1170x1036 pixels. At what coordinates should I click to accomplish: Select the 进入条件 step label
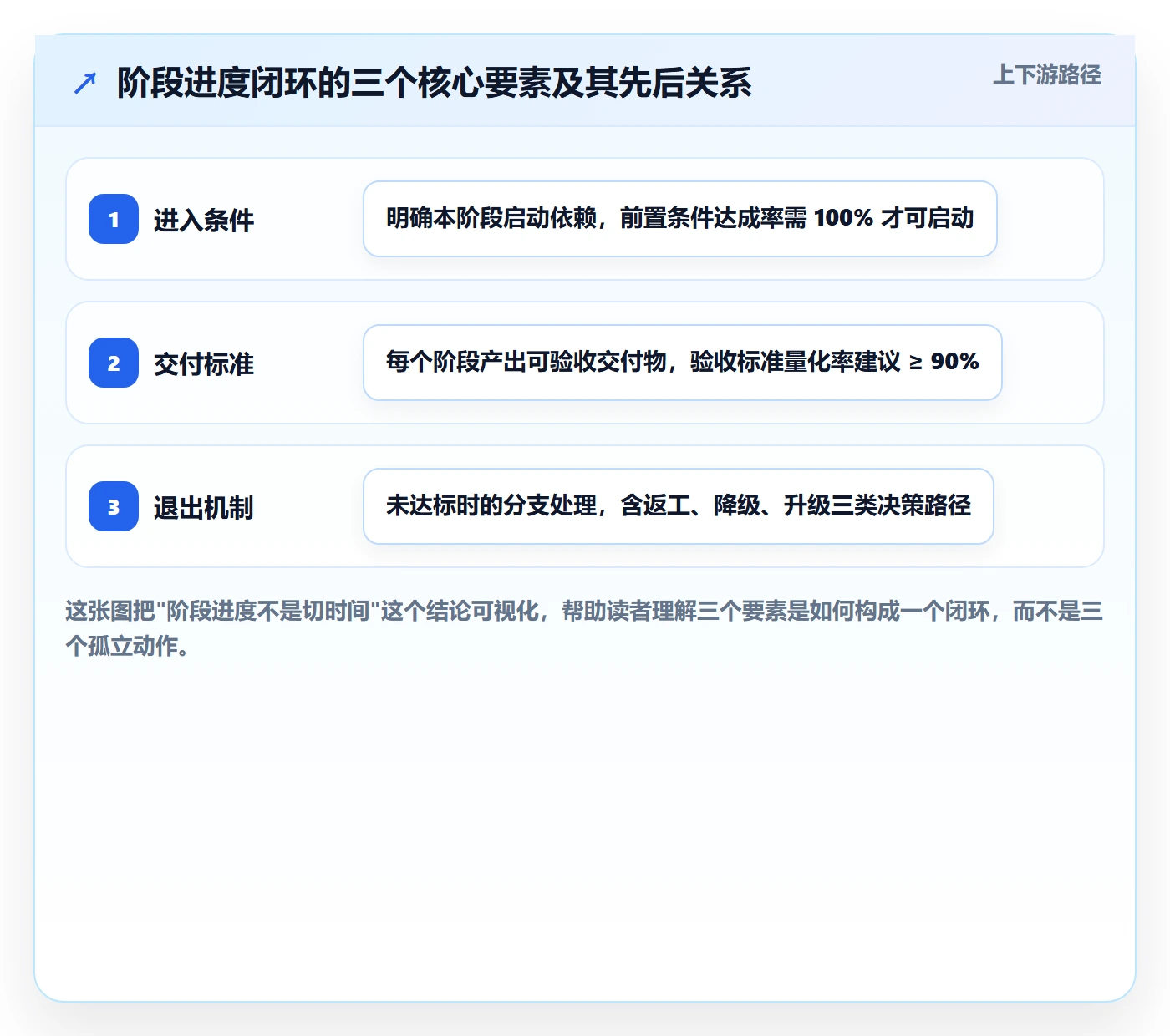click(x=204, y=220)
